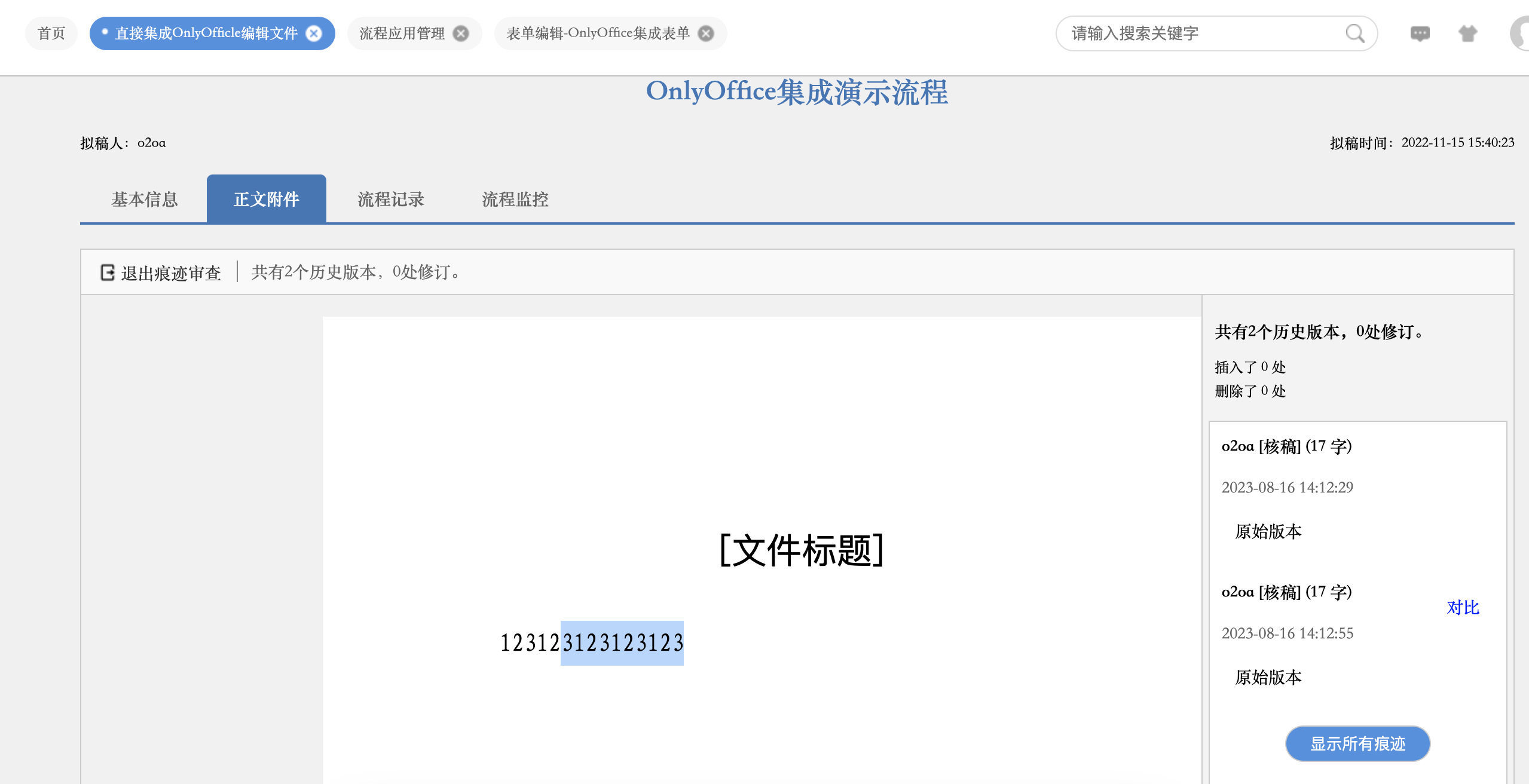Switch to the 流程应用管理 tab

tap(402, 33)
